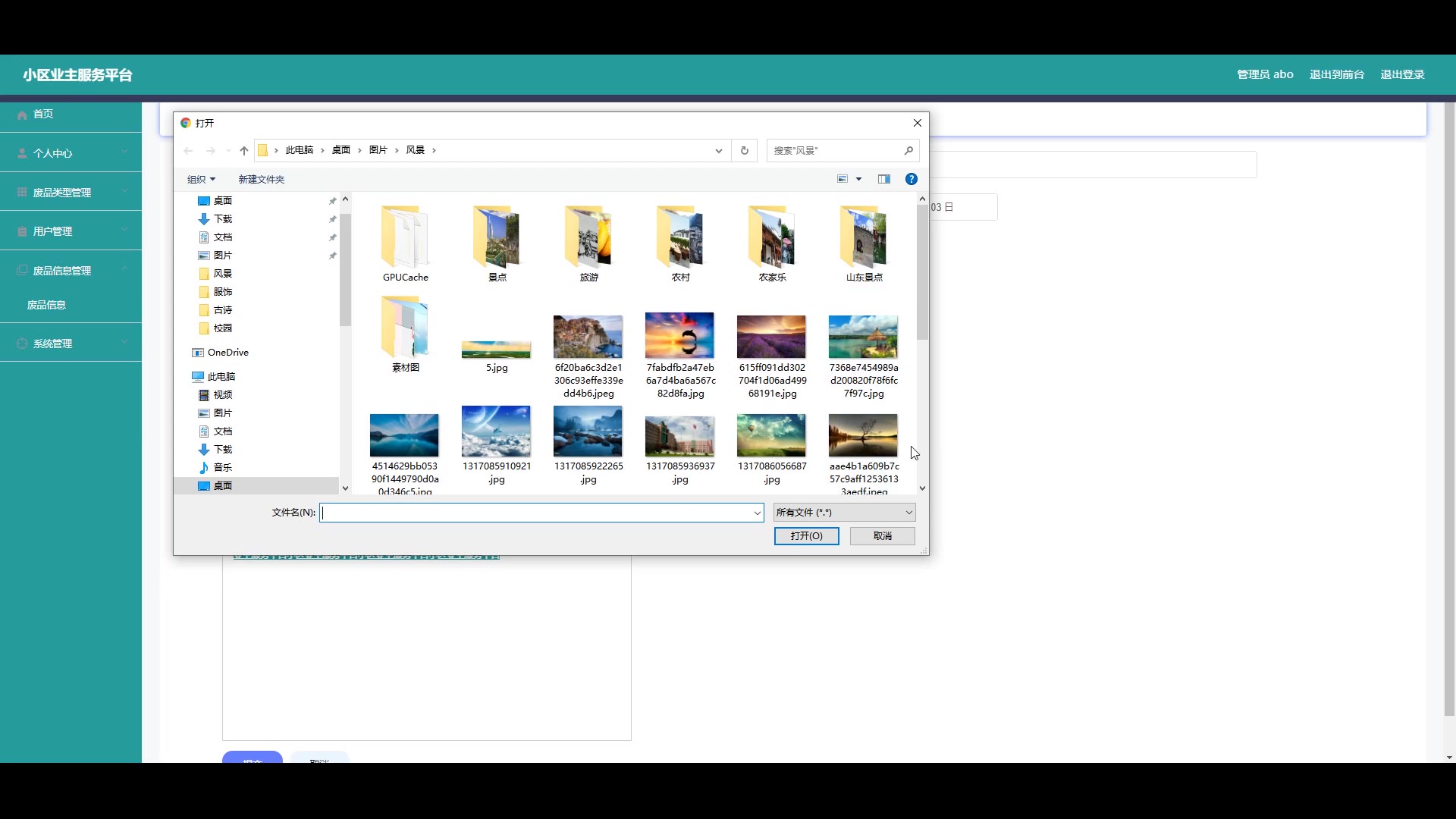This screenshot has height=819, width=1456.
Task: Expand address bar history dropdown
Action: pyautogui.click(x=719, y=150)
